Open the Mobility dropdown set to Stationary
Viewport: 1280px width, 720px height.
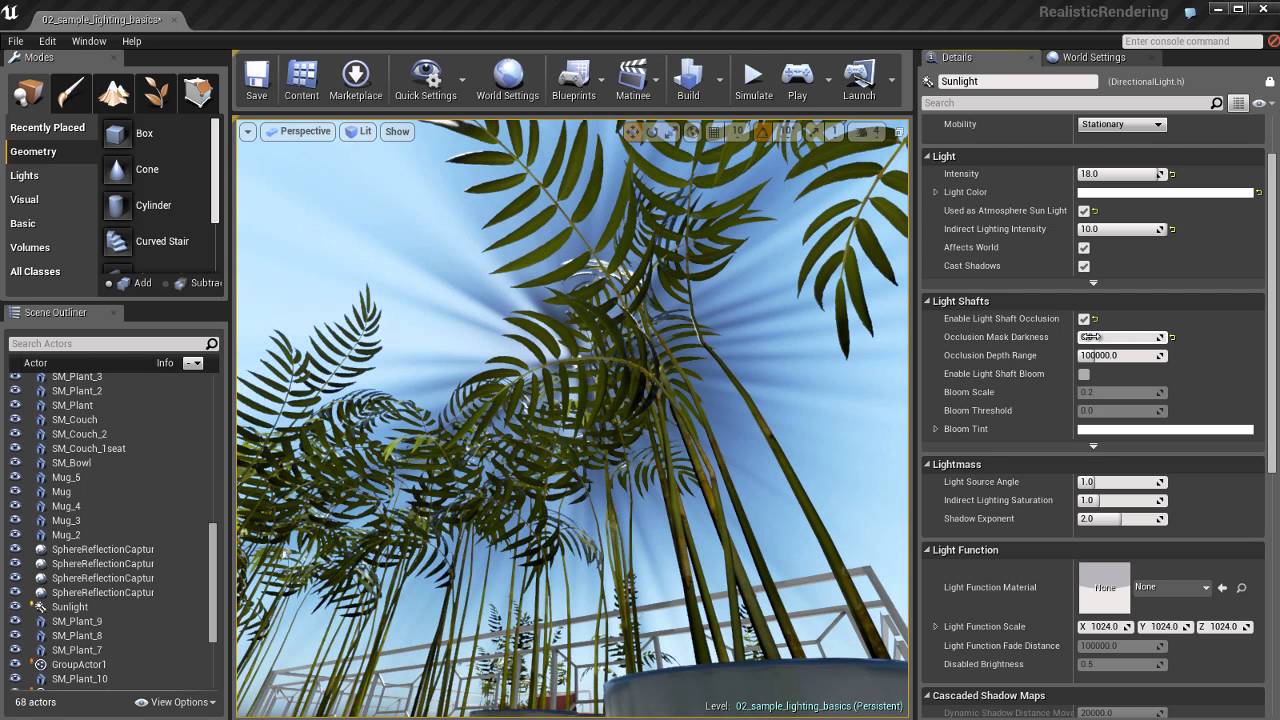1122,125
